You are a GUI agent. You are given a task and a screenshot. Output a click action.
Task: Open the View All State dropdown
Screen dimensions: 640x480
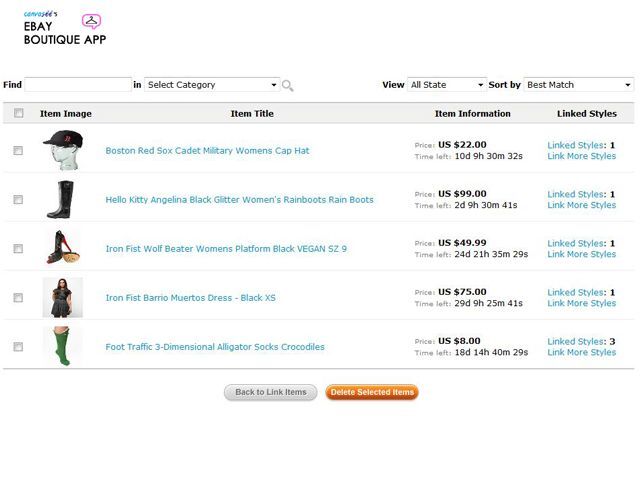point(447,85)
